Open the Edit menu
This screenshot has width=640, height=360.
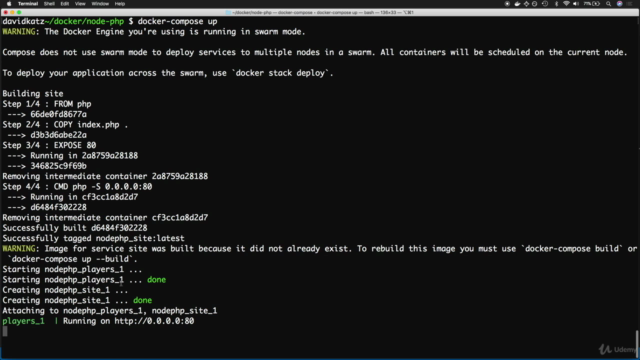tap(64, 4)
